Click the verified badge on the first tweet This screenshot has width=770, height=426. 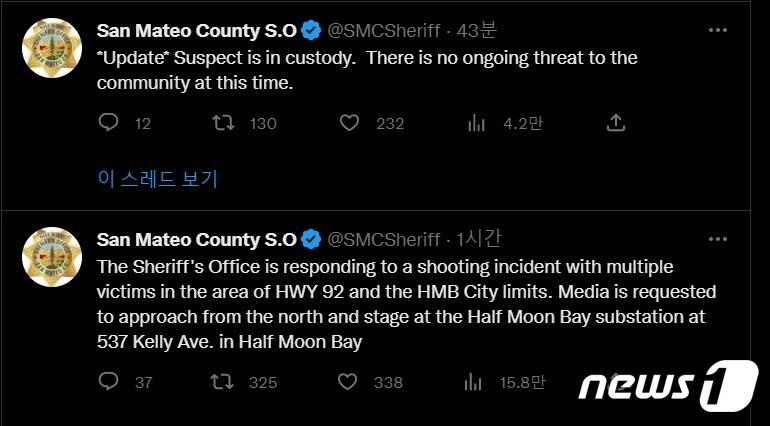pyautogui.click(x=311, y=31)
